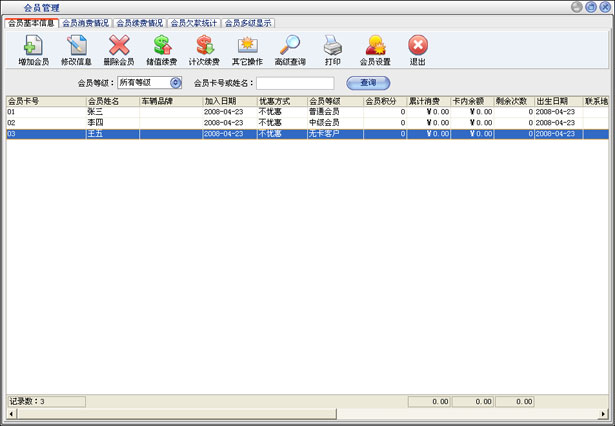Switch to the 会员消费情况 tab
Screen dimensions: 615x426
(86, 22)
